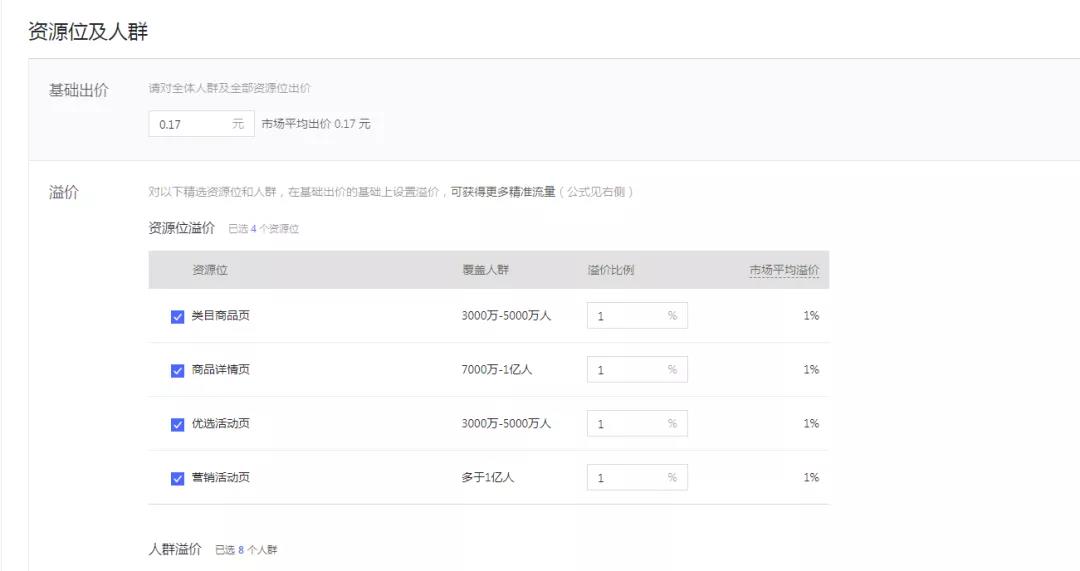Image resolution: width=1080 pixels, height=571 pixels.
Task: Click 7000万-1亿人 coverage value
Action: coord(497,369)
